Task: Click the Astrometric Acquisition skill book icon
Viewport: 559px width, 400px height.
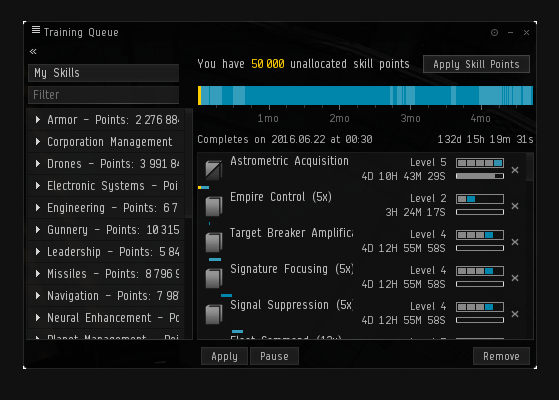Action: pos(213,170)
